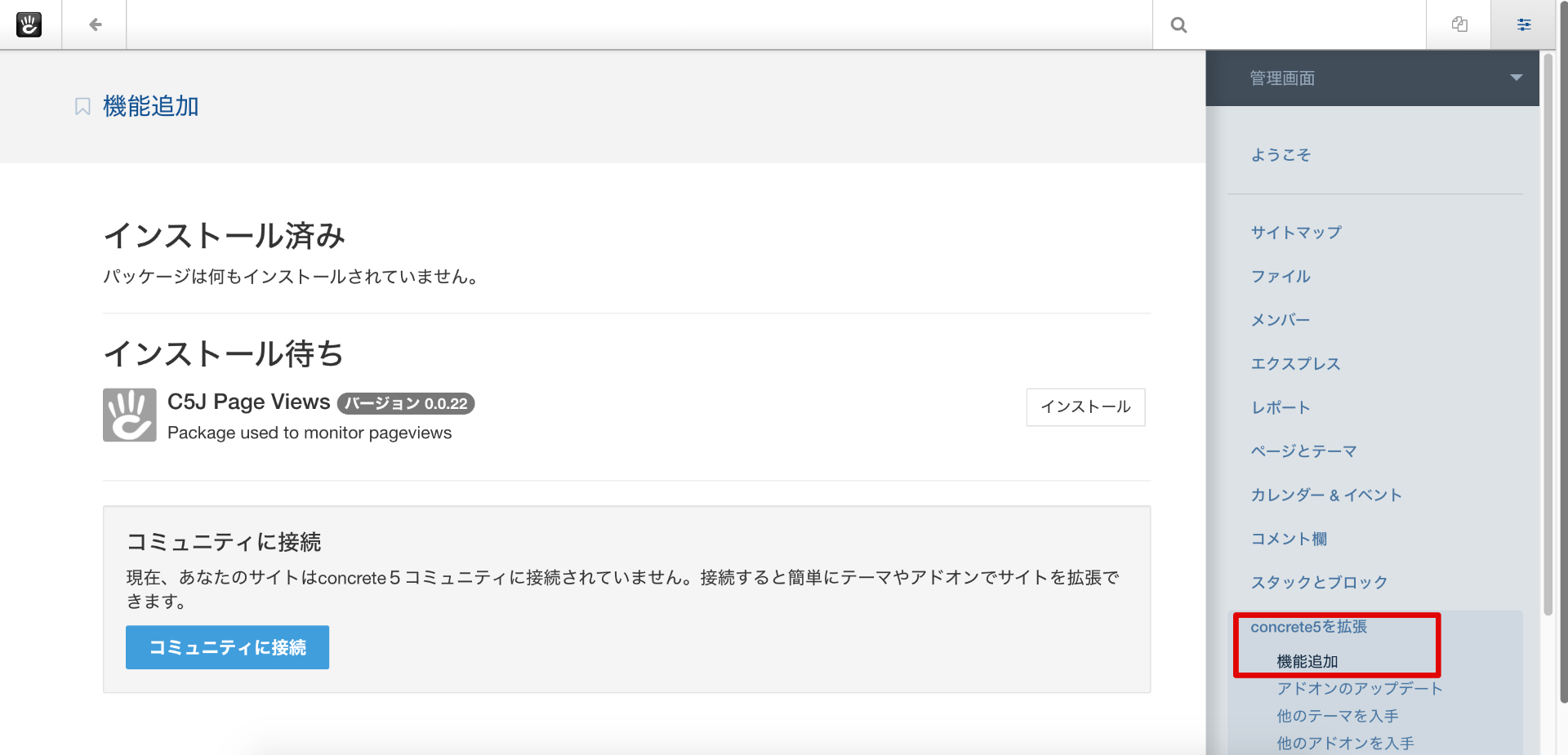Screen dimensions: 1568x755
Task: Navigate to ページとテーマ
Action: [1303, 451]
